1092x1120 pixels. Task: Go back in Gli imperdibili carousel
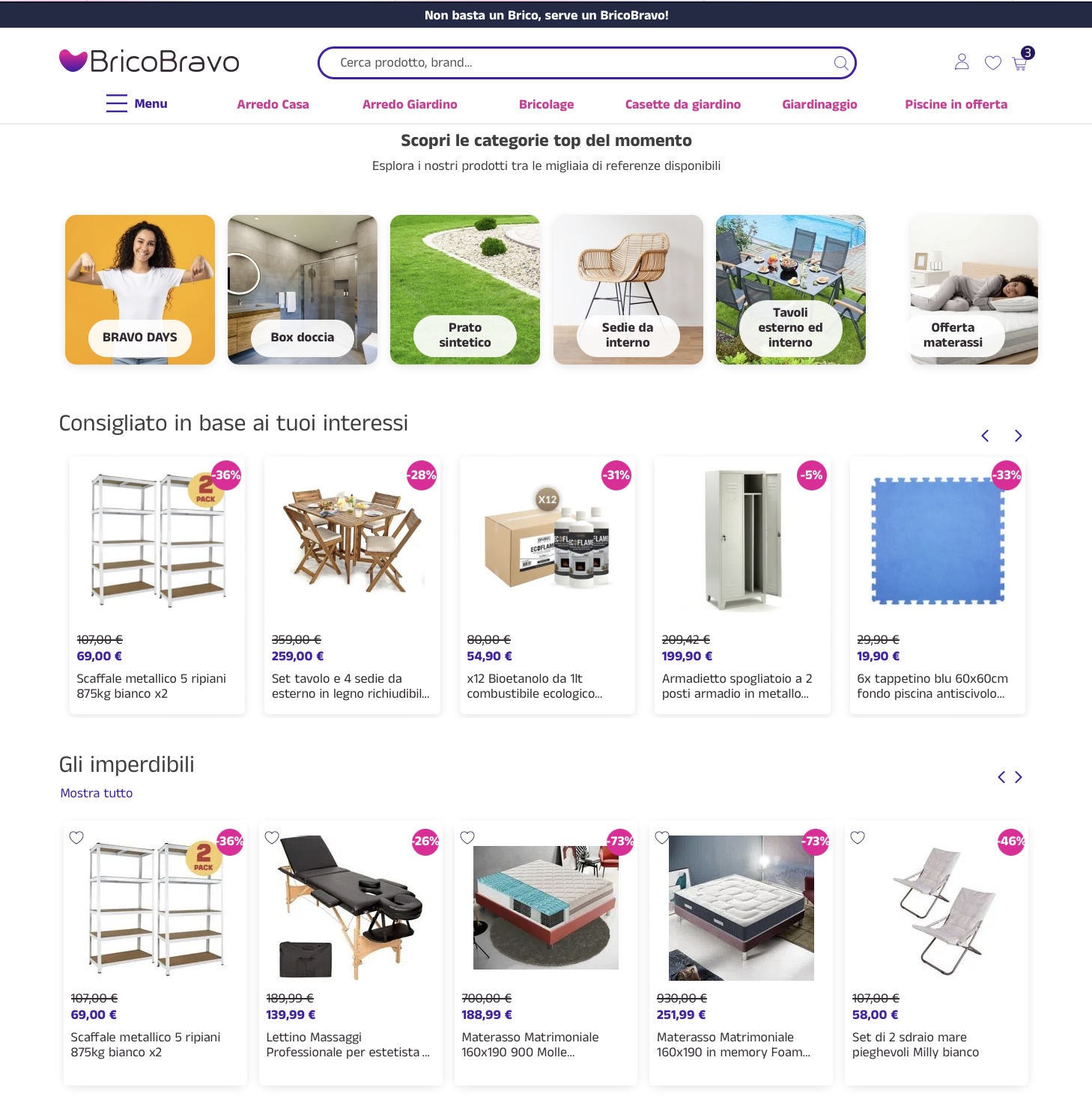(1001, 777)
